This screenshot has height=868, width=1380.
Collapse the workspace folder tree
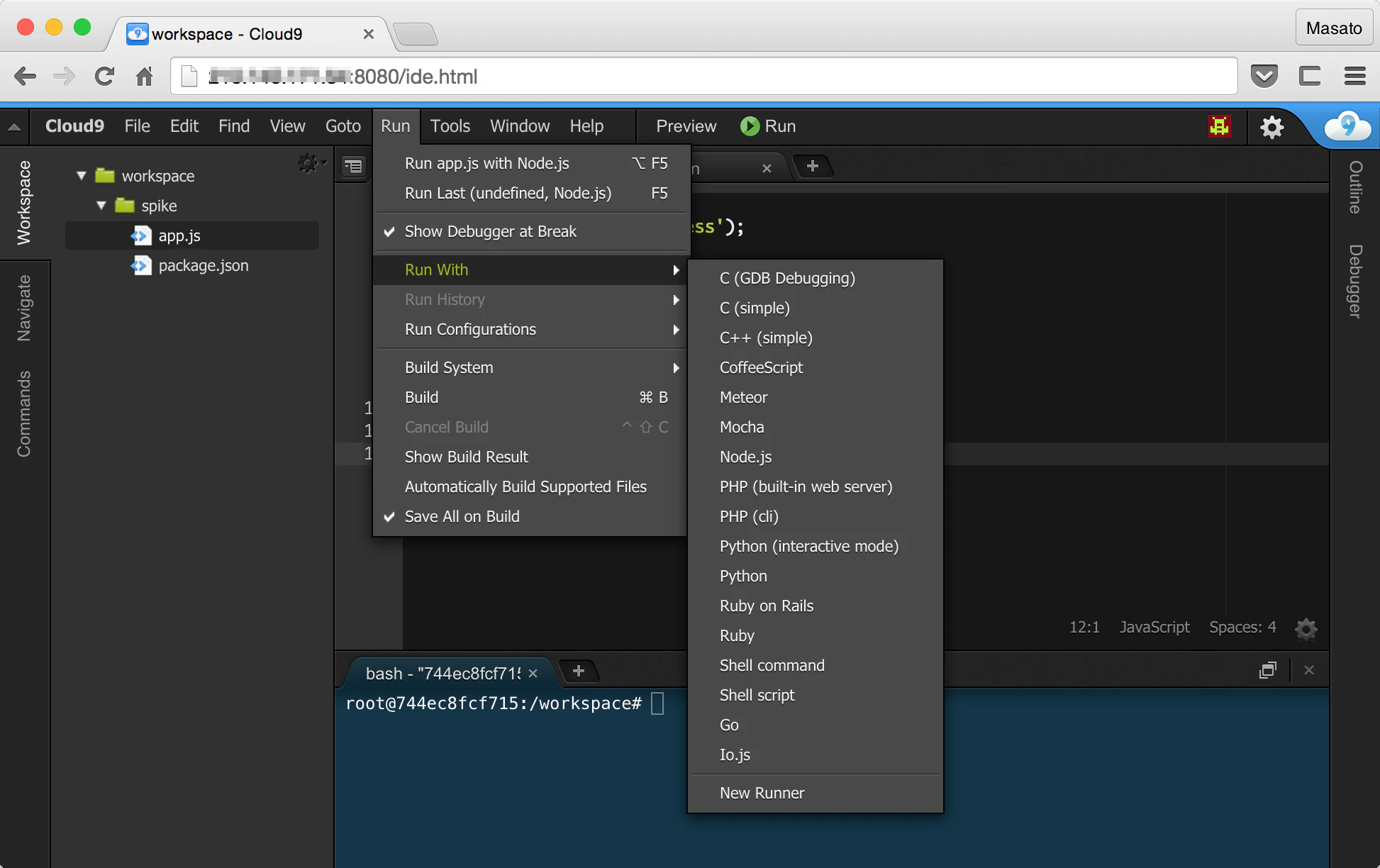(x=82, y=175)
